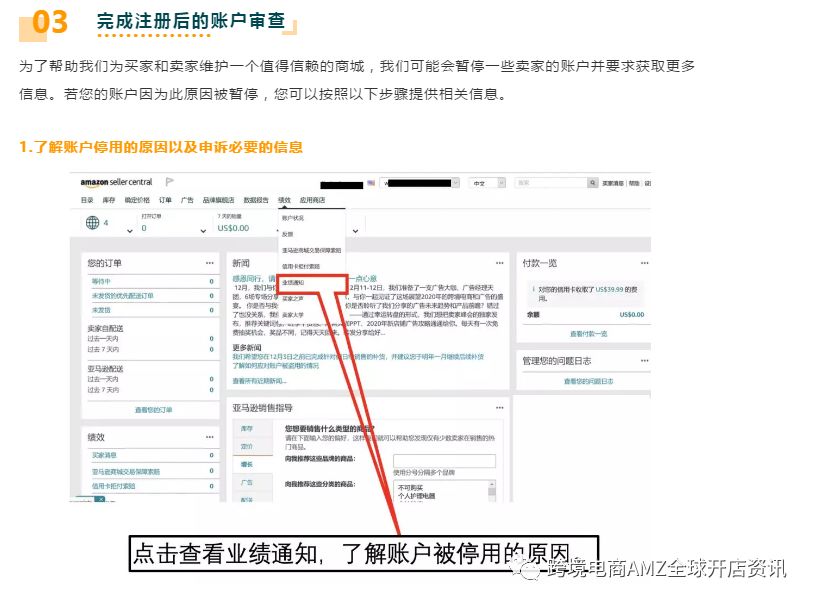The image size is (813, 604).
Task: Select 个人护理电器 in the category list
Action: [x=416, y=496]
